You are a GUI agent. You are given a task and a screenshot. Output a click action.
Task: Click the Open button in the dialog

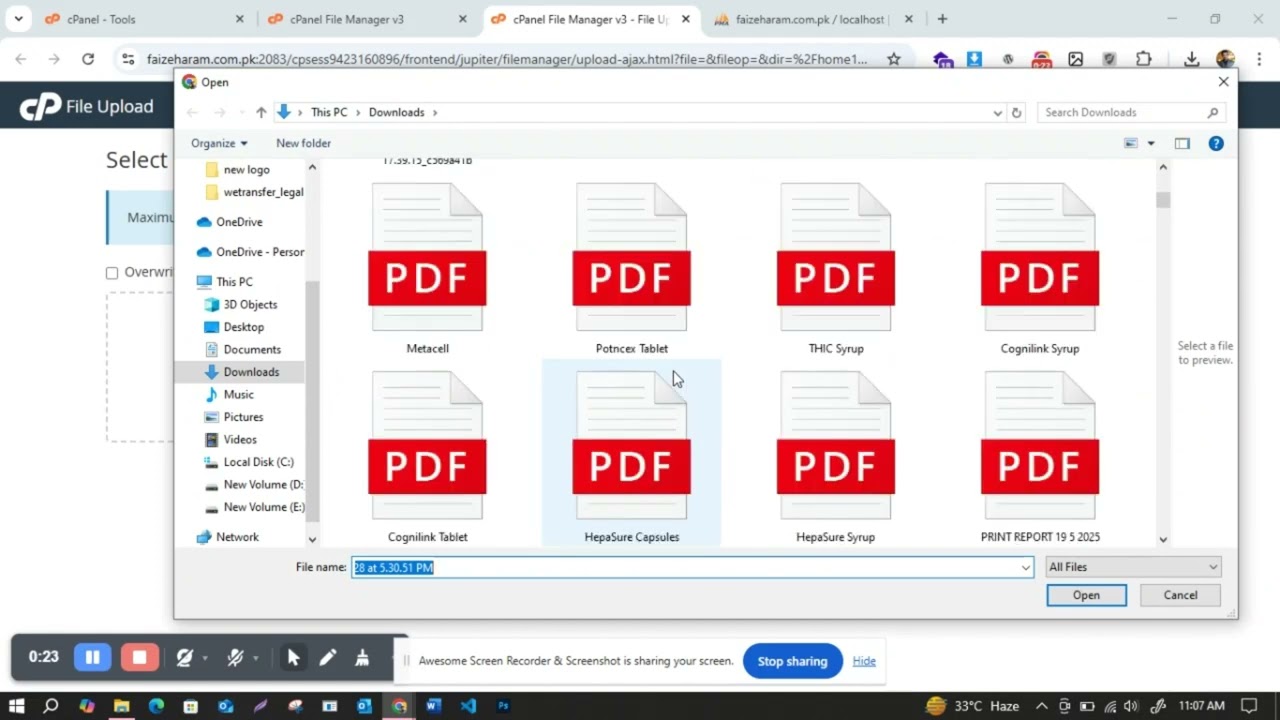tap(1086, 595)
